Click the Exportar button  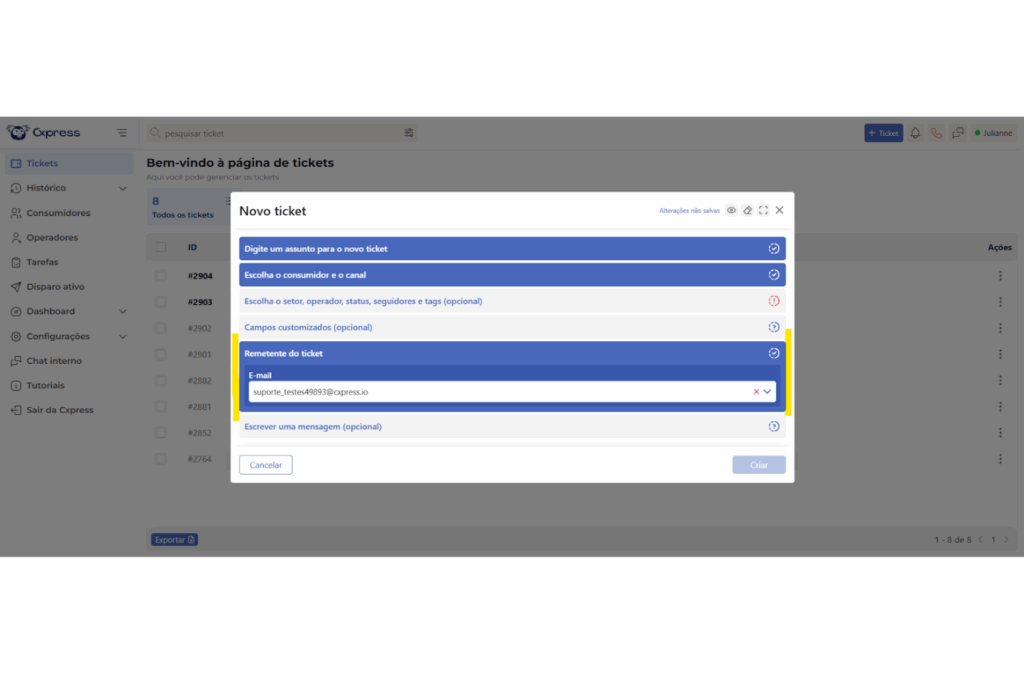[174, 540]
